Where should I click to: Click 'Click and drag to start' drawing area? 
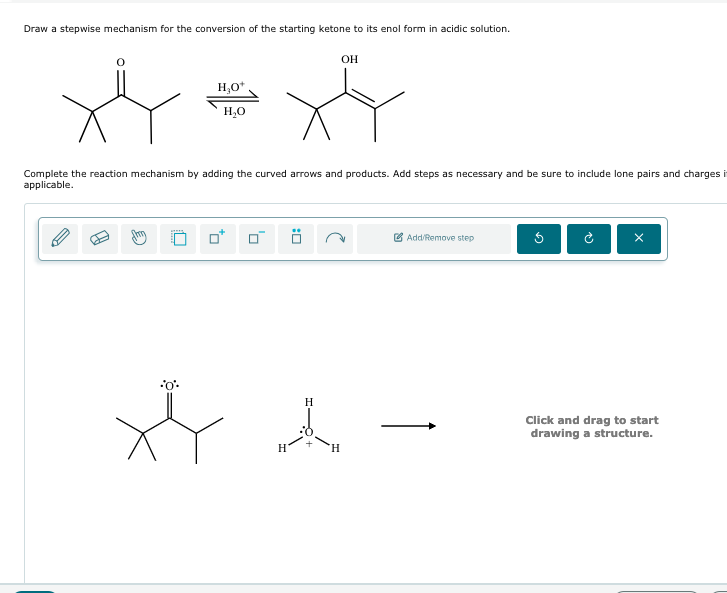click(x=592, y=427)
